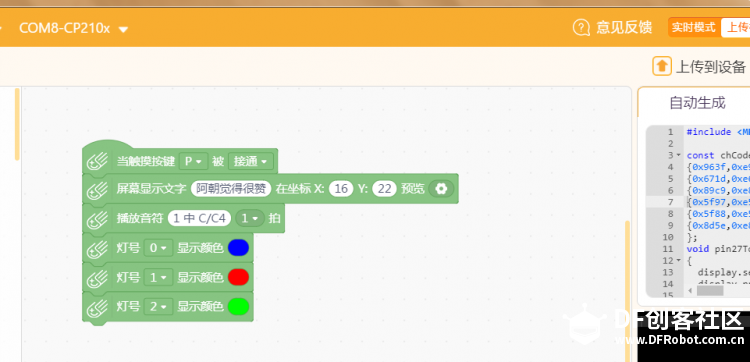Click the LED 0 block icon

point(97,249)
